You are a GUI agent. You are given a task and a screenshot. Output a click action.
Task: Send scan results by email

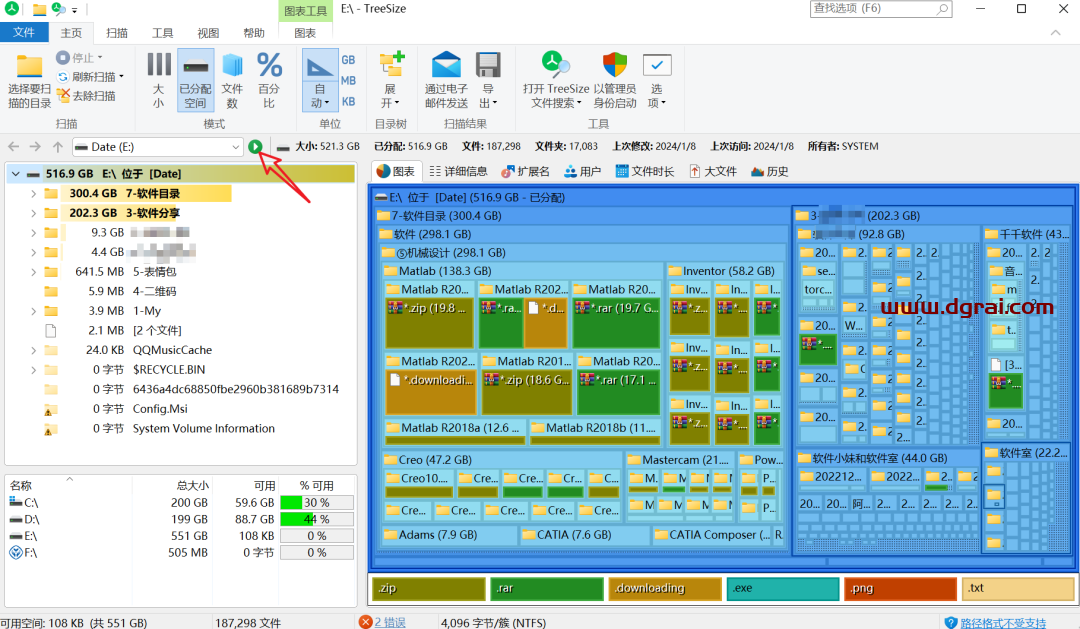446,80
